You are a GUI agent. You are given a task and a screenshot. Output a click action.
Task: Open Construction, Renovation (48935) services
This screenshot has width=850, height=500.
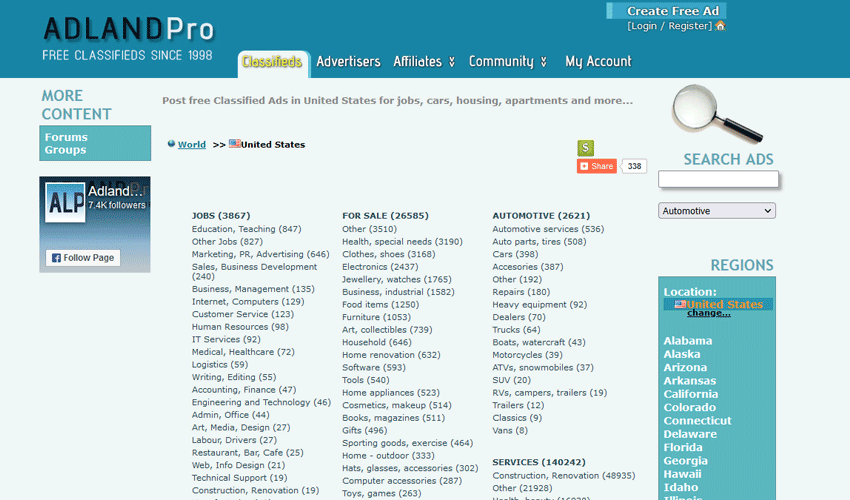563,476
